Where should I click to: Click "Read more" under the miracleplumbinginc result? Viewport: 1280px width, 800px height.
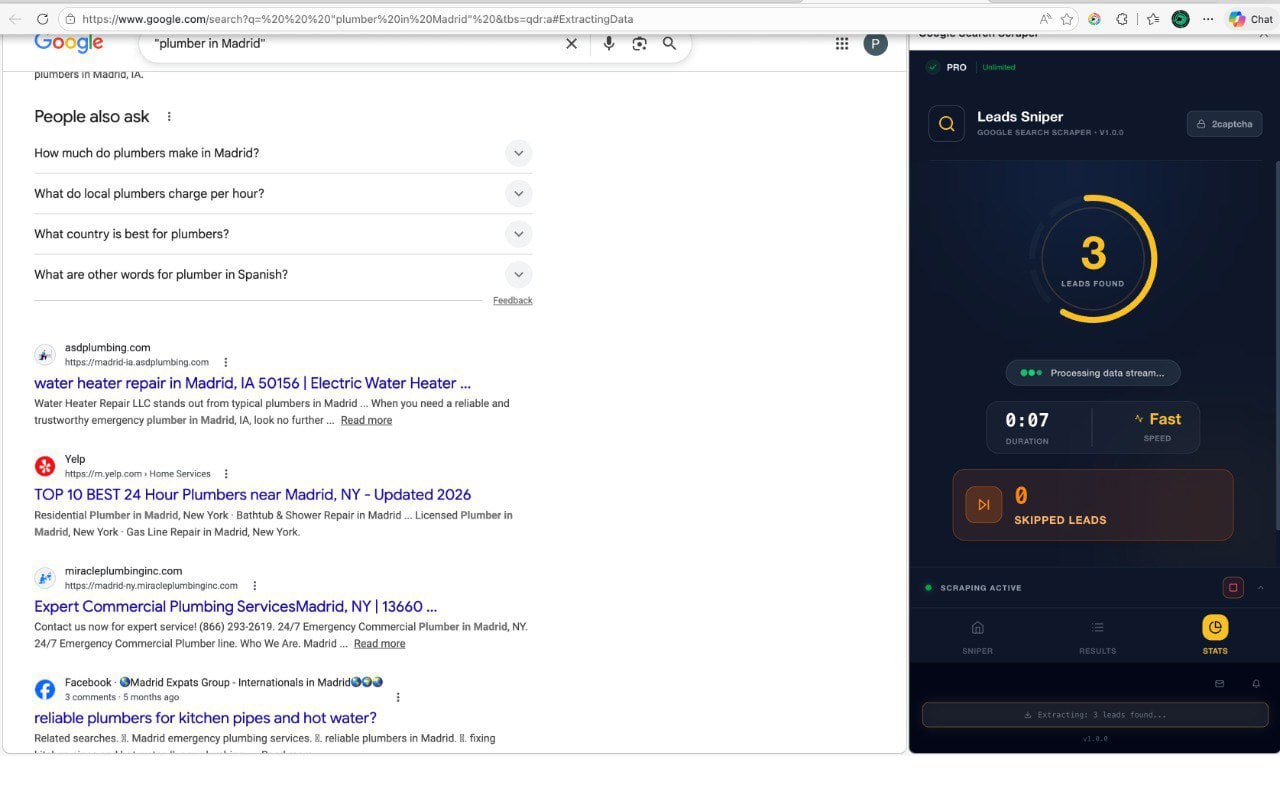click(x=379, y=643)
